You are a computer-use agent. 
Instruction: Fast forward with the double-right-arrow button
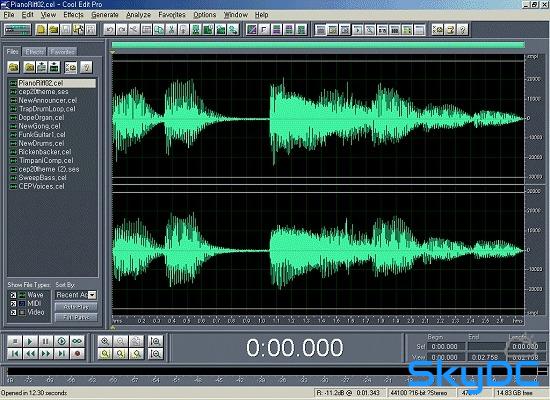tap(46, 354)
